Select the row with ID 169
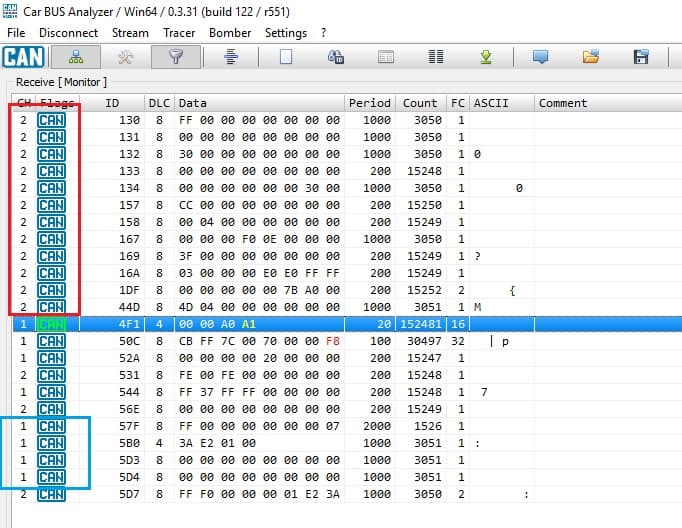This screenshot has height=528, width=682. (347, 256)
